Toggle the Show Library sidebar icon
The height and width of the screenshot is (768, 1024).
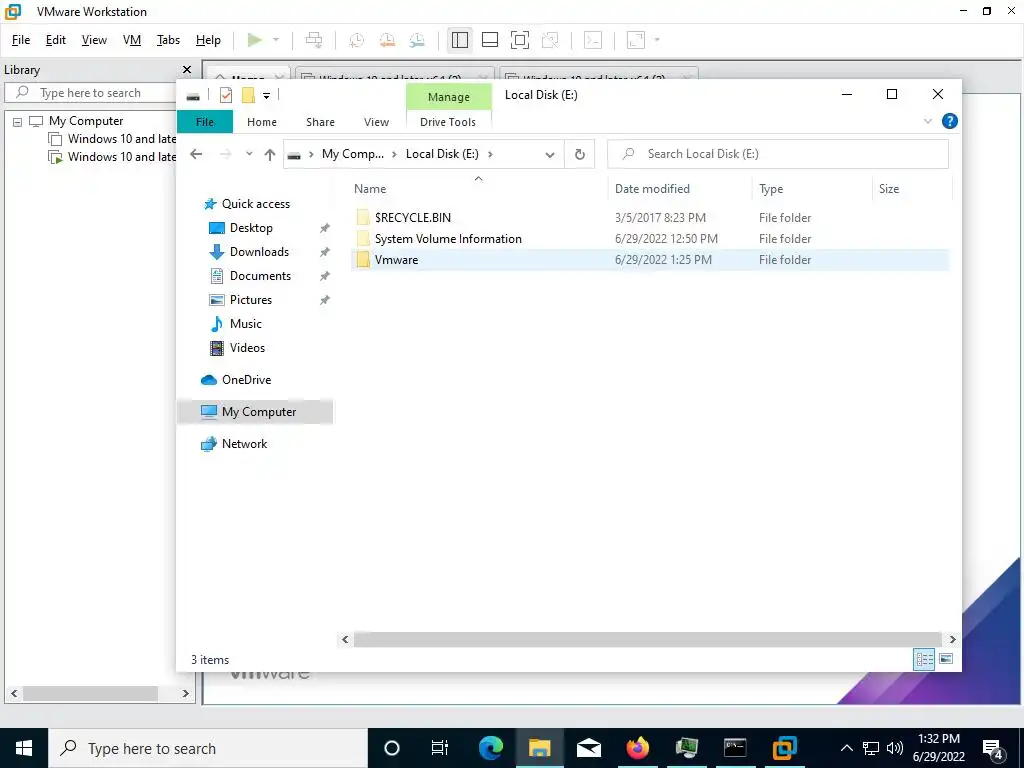point(460,40)
